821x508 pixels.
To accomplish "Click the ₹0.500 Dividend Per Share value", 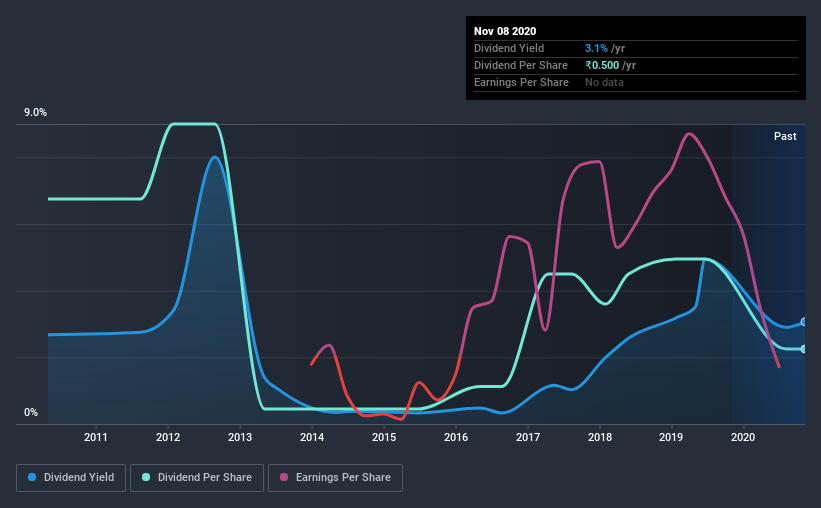I will pos(602,65).
